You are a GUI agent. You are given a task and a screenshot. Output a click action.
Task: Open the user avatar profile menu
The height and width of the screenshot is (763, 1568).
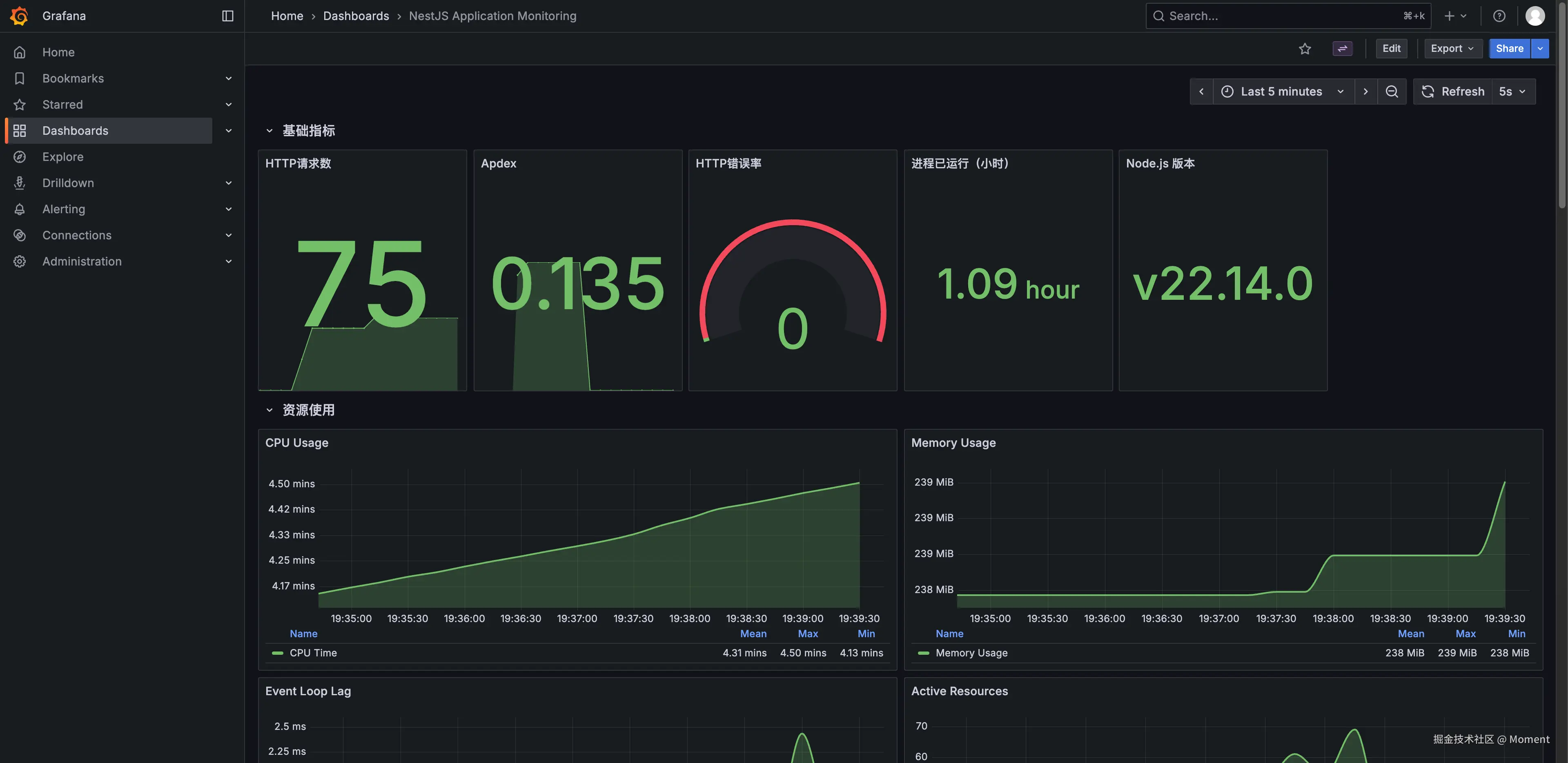coord(1535,16)
